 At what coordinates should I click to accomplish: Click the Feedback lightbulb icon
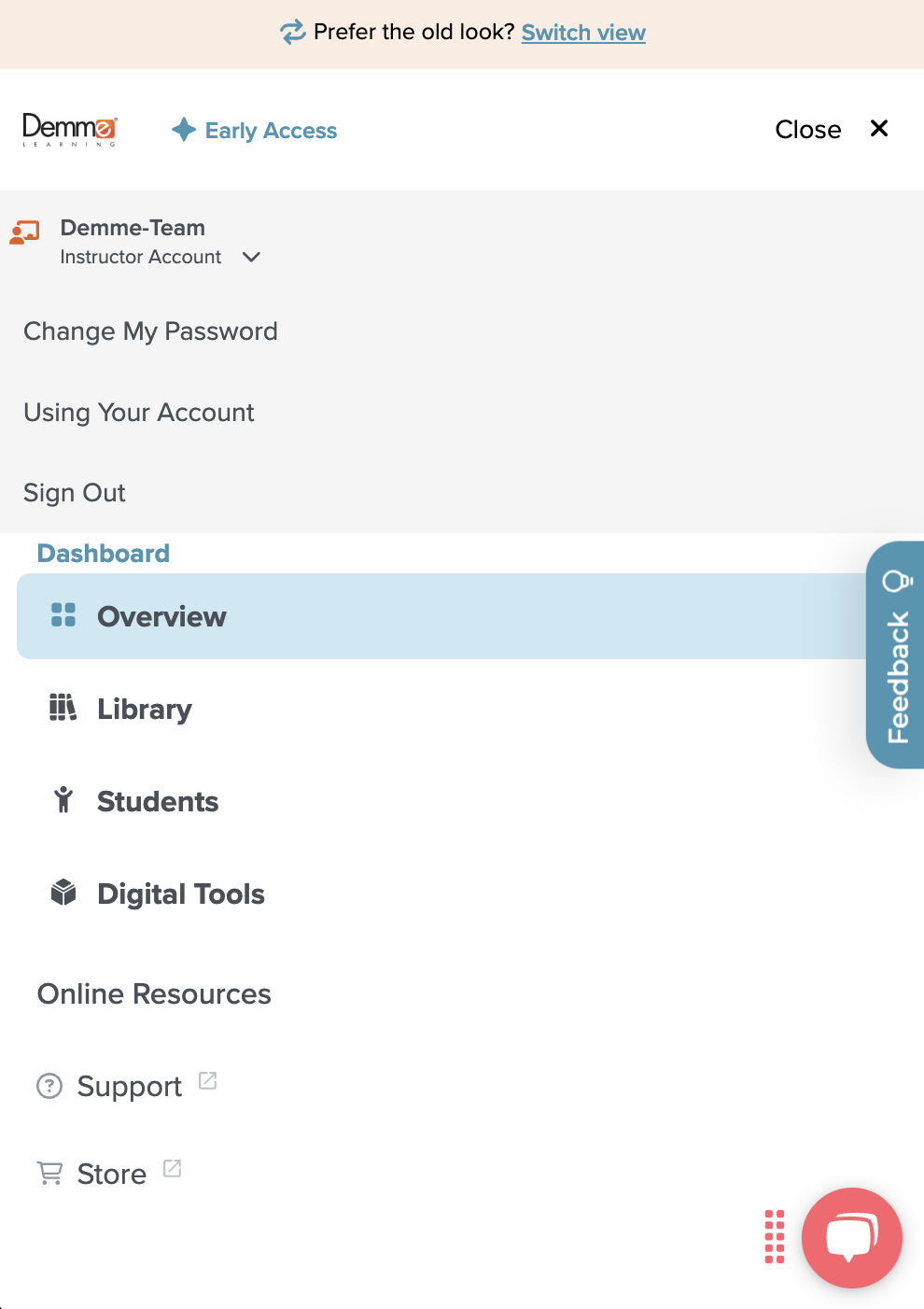pyautogui.click(x=897, y=581)
